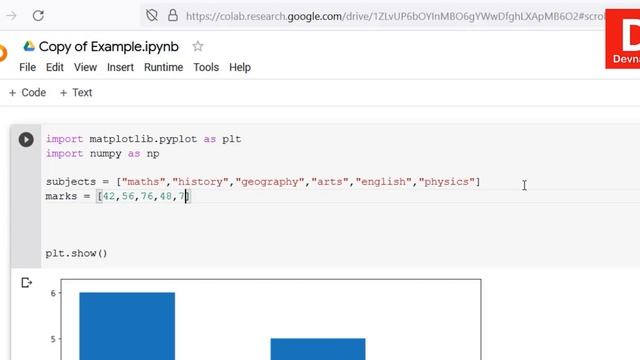Click the import numpy as np line
Viewport: 640px width, 360px height.
click(x=102, y=154)
